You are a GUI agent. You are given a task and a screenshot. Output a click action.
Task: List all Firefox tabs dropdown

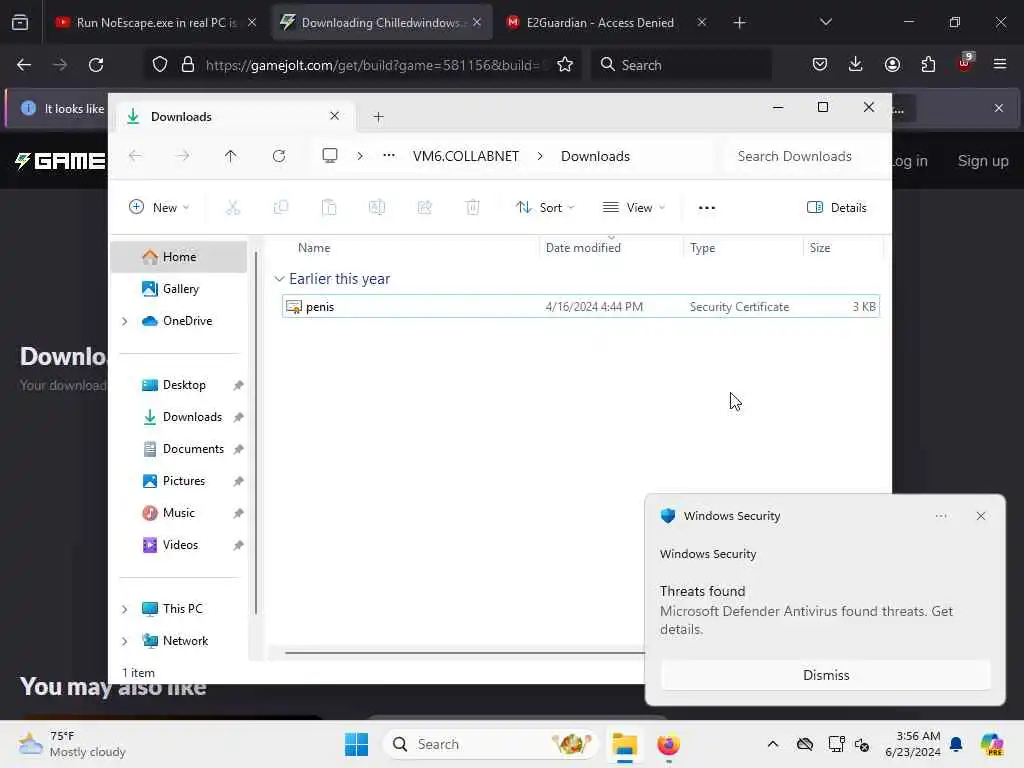coord(825,22)
